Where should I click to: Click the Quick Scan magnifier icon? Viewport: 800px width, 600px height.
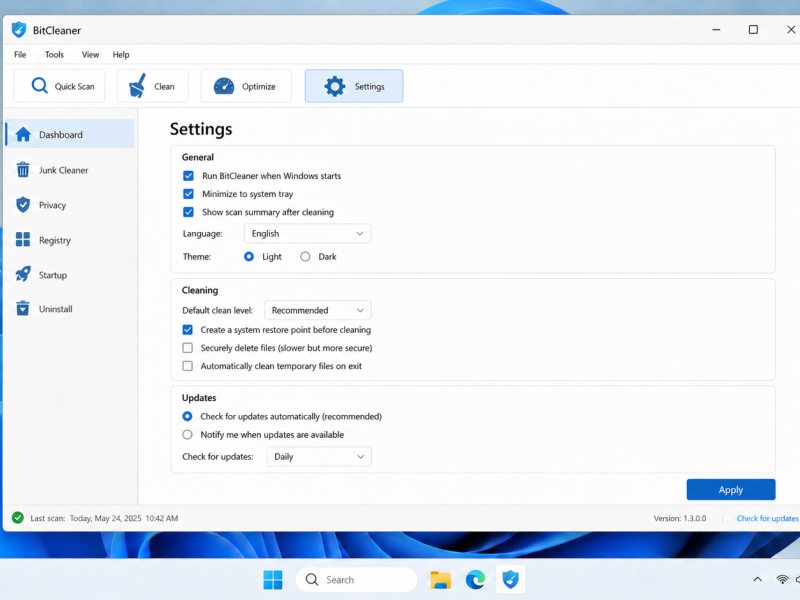coord(39,86)
